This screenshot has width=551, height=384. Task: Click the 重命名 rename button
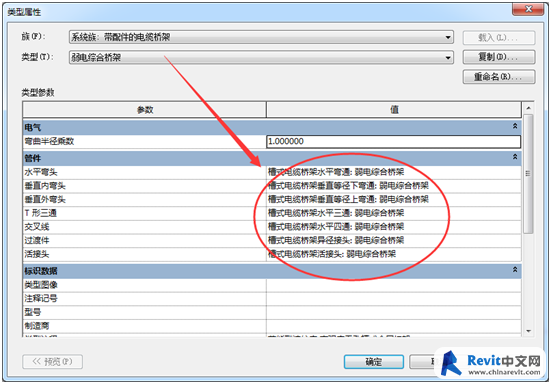pos(499,77)
